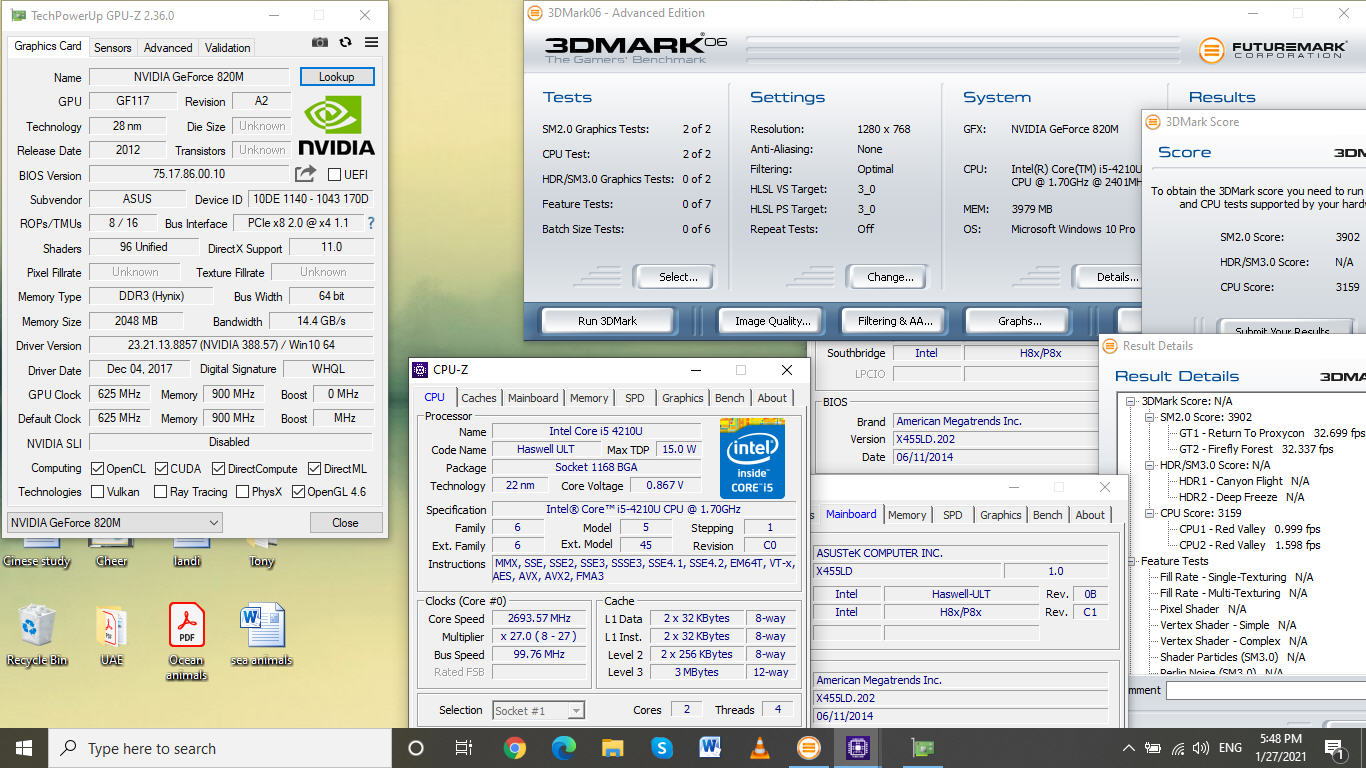
Task: Open Task View on taskbar
Action: pos(464,748)
